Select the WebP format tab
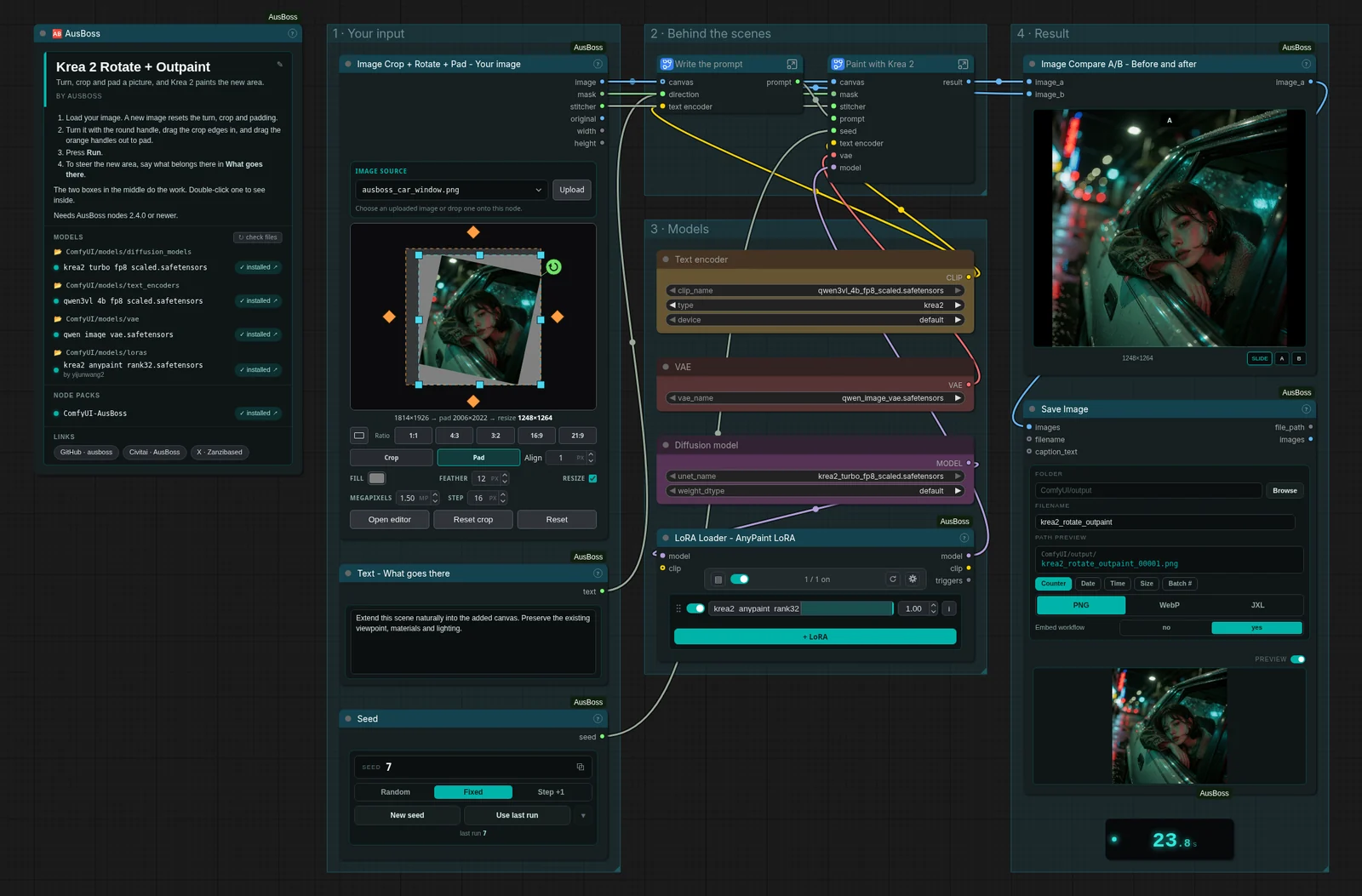 click(1170, 605)
